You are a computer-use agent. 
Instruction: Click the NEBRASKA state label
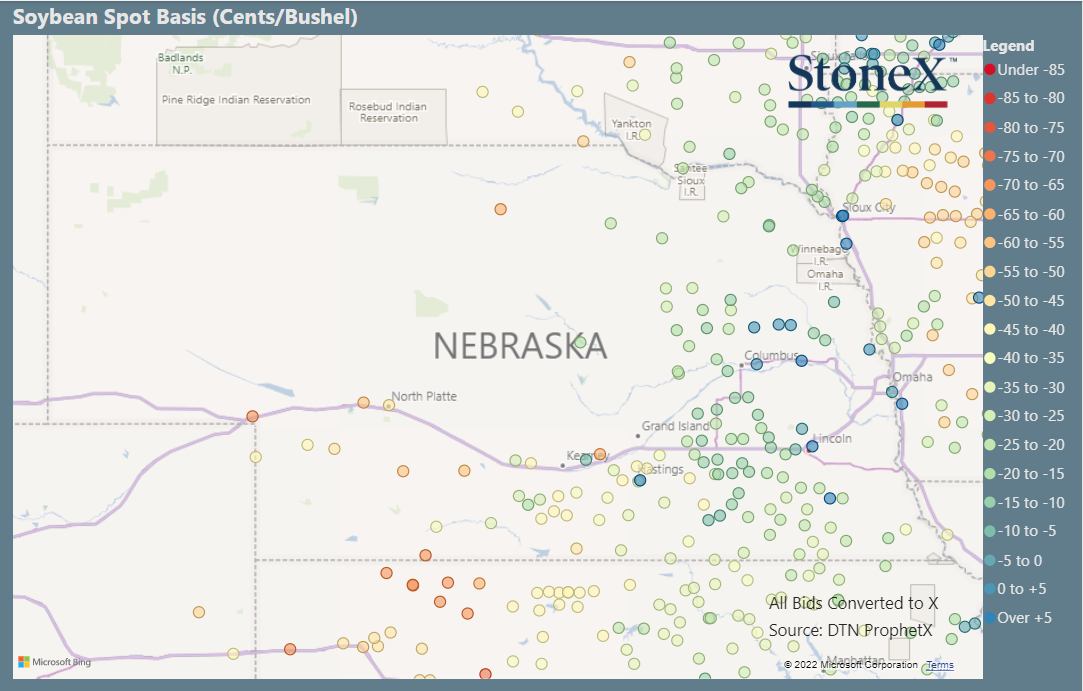click(x=520, y=346)
